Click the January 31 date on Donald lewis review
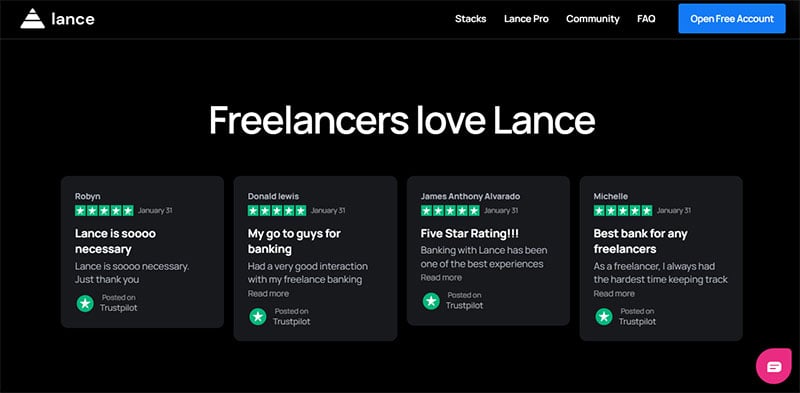The height and width of the screenshot is (393, 800). click(328, 210)
